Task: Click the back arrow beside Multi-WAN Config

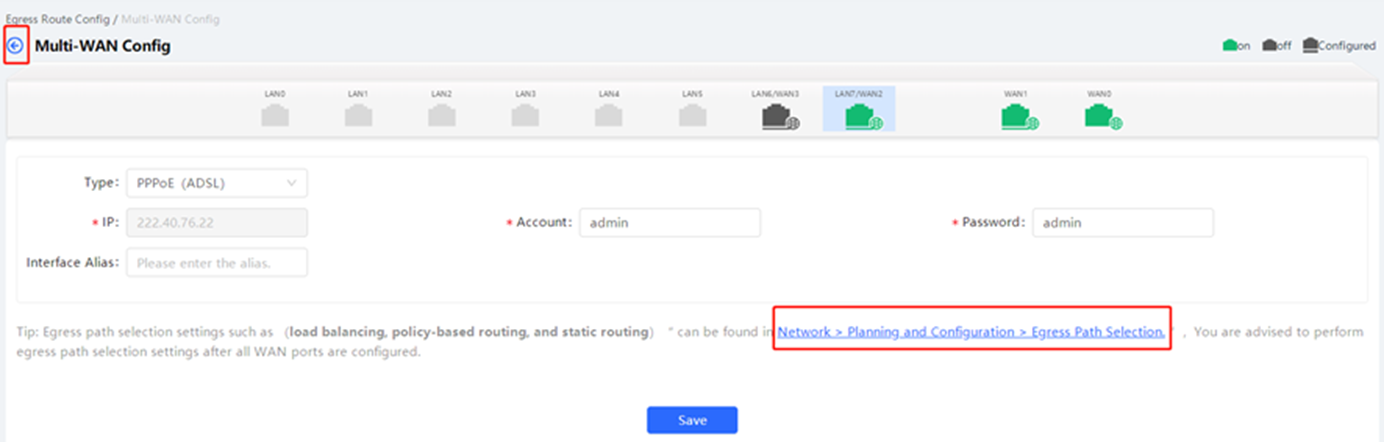Action: (x=15, y=46)
